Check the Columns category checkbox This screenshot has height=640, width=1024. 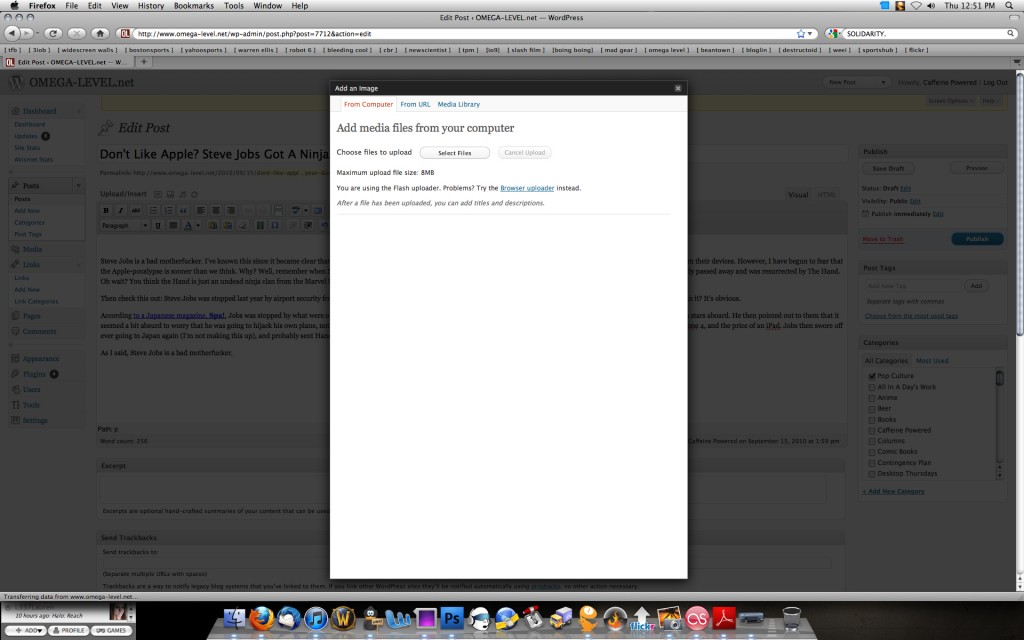(872, 441)
